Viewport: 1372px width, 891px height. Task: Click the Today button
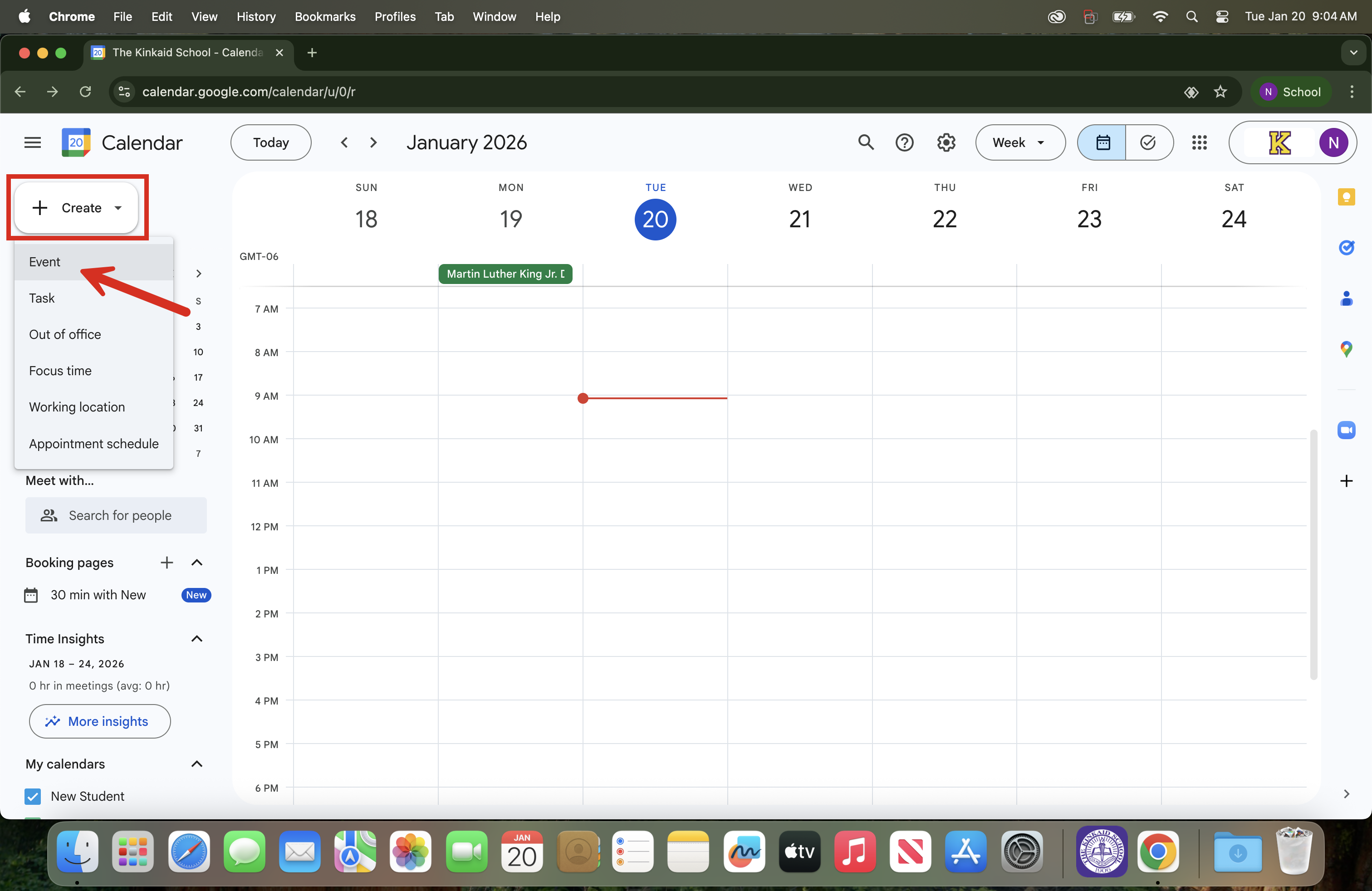click(270, 142)
